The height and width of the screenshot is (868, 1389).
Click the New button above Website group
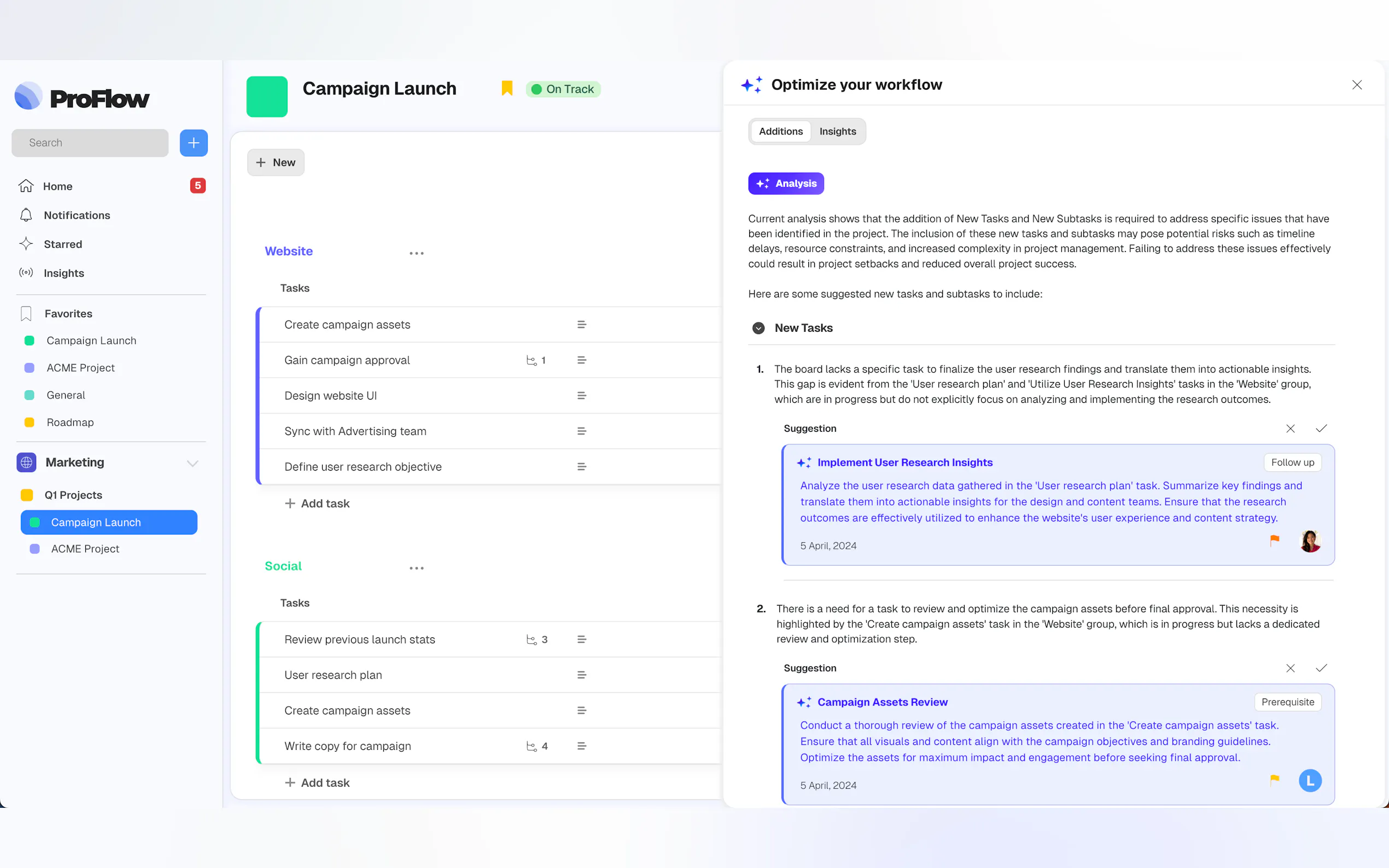point(276,162)
